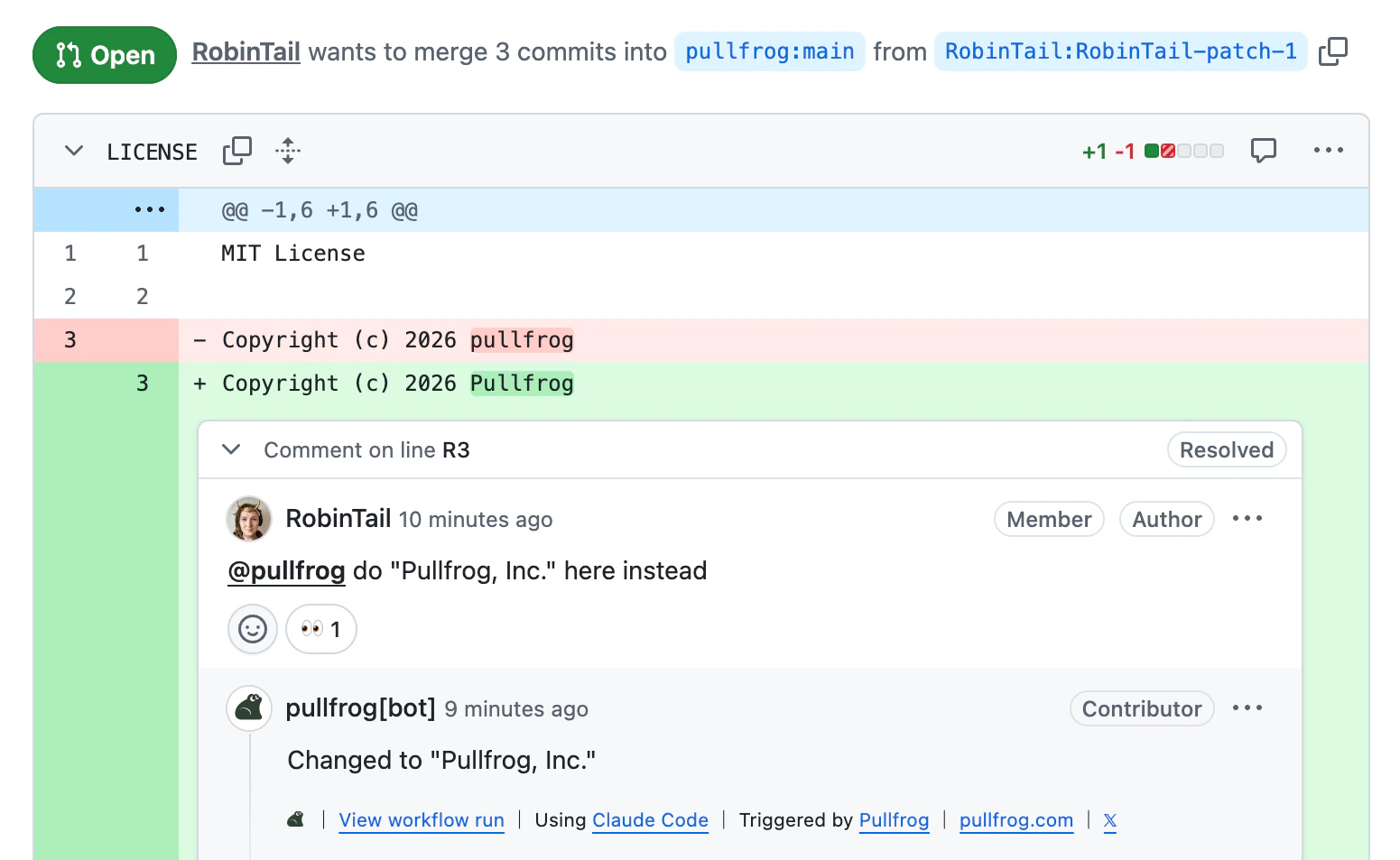Add comment on LICENSE file icon
This screenshot has width=1400, height=860.
pyautogui.click(x=1264, y=151)
